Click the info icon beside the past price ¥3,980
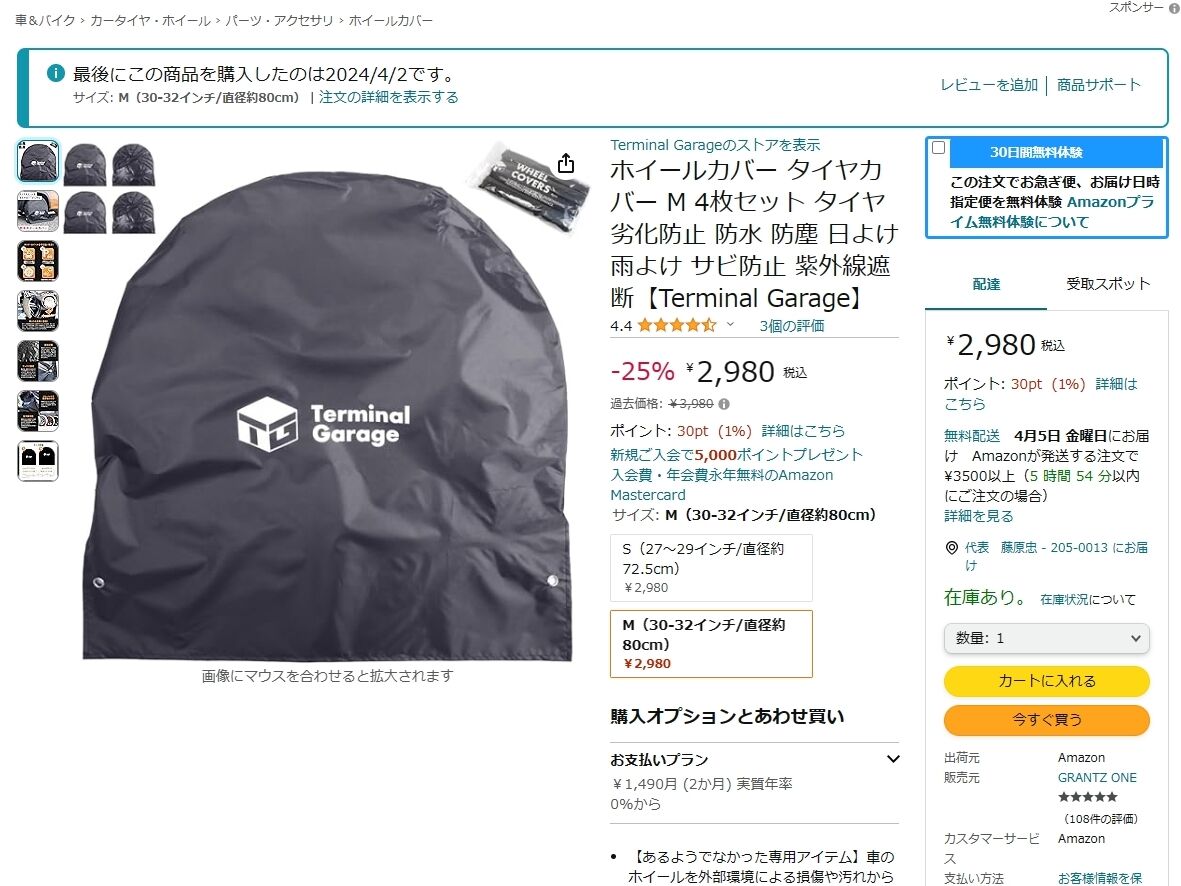 pyautogui.click(x=724, y=404)
